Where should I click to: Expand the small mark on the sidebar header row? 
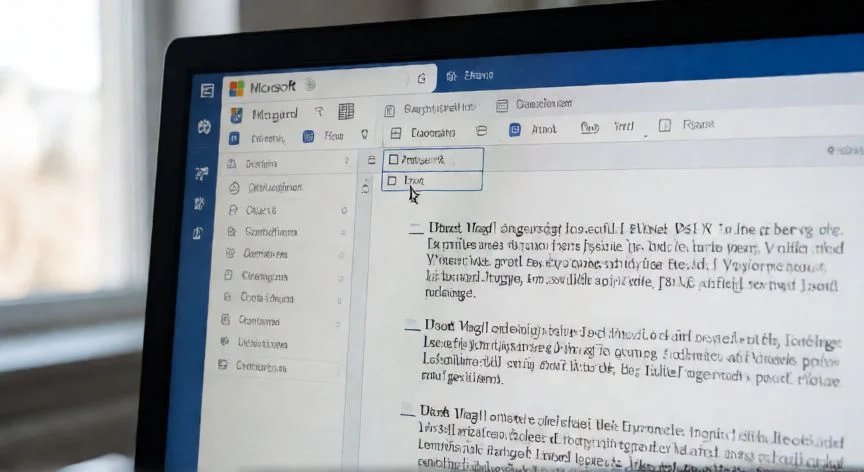click(x=347, y=161)
